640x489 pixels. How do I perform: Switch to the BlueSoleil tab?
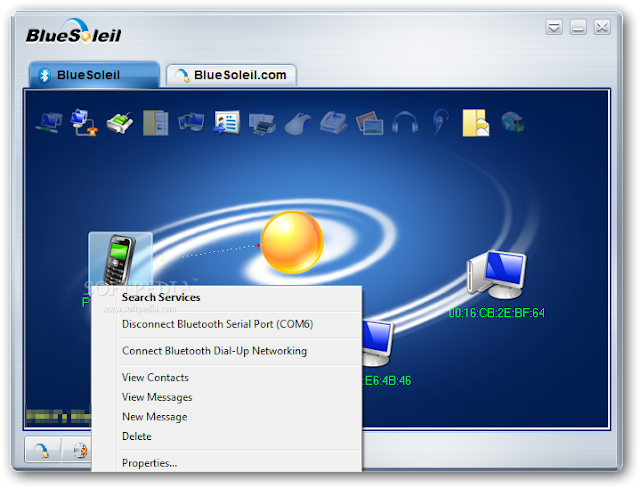94,75
